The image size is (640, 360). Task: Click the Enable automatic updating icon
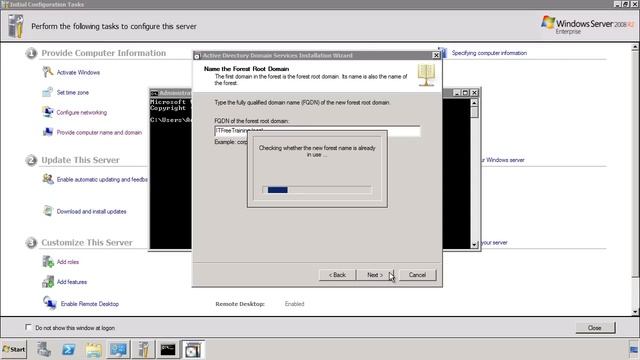point(48,179)
